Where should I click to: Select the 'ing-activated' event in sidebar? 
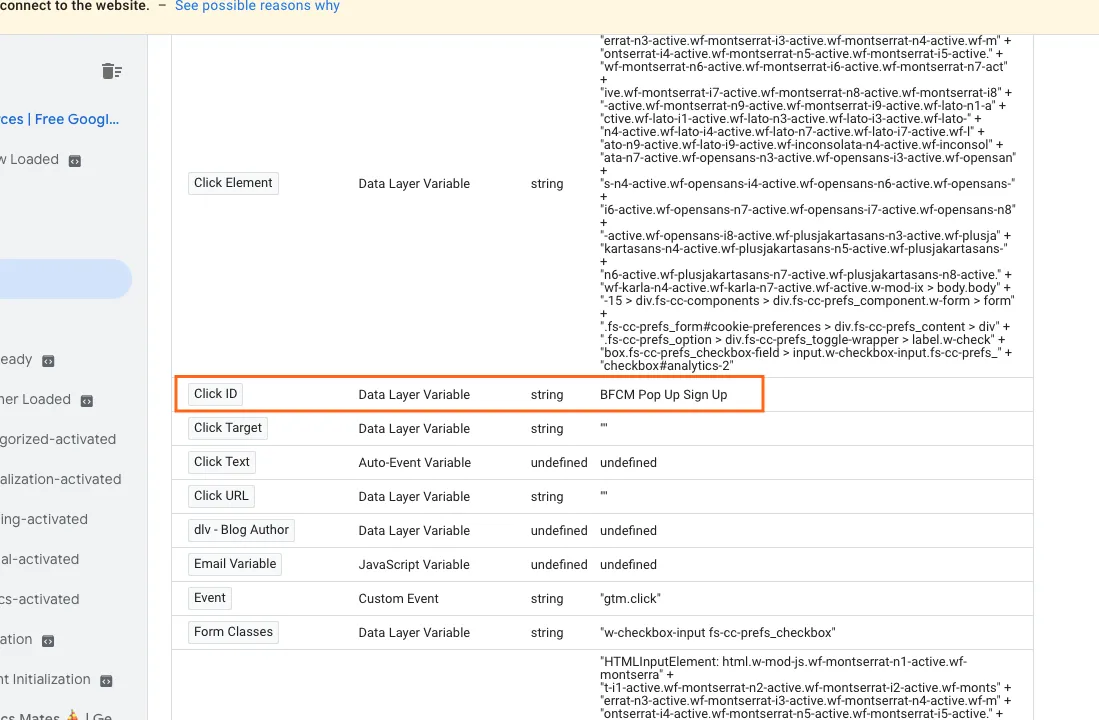point(44,519)
